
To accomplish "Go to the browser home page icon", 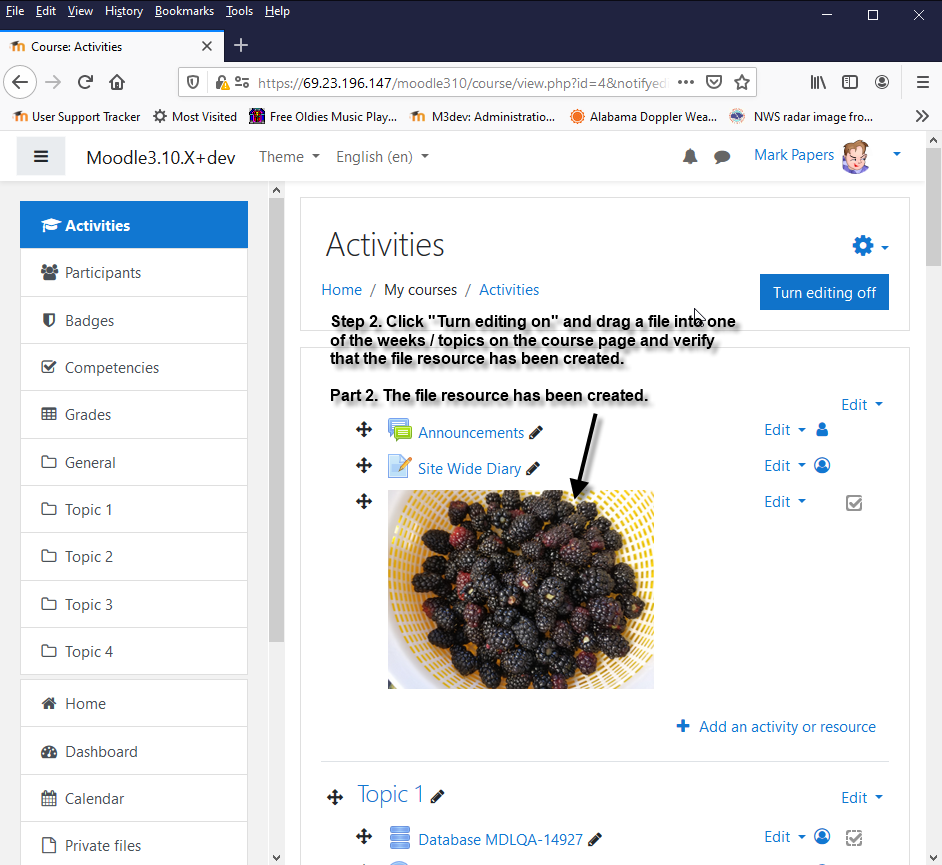I will [117, 82].
